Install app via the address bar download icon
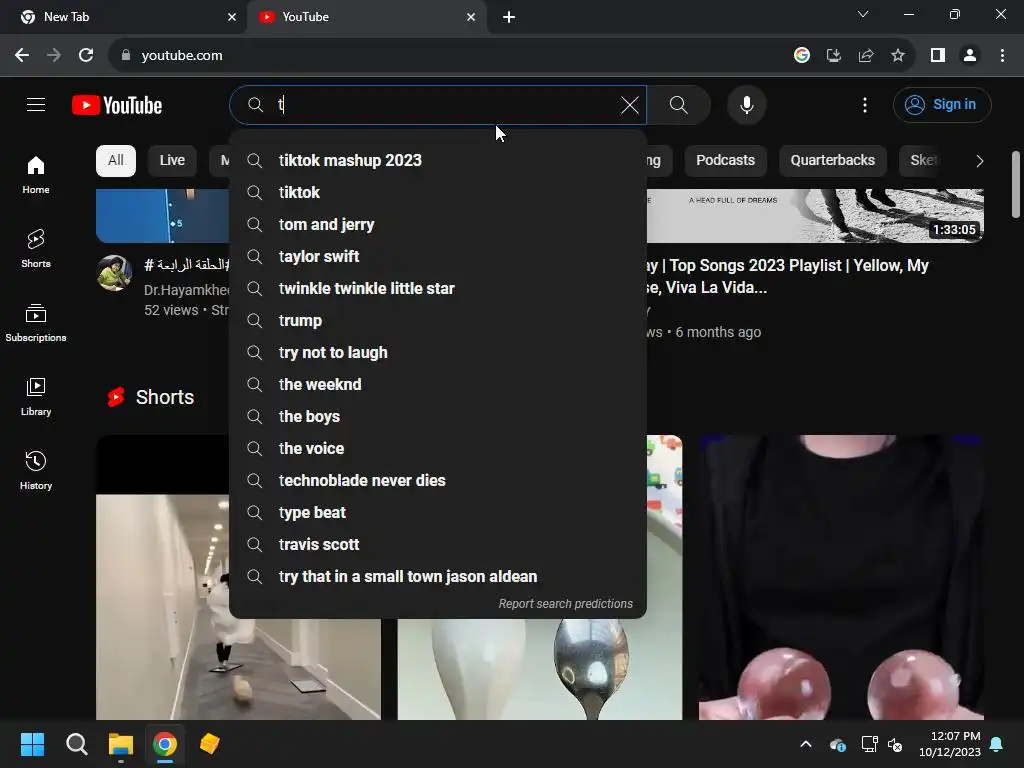The width and height of the screenshot is (1024, 768). [x=834, y=56]
